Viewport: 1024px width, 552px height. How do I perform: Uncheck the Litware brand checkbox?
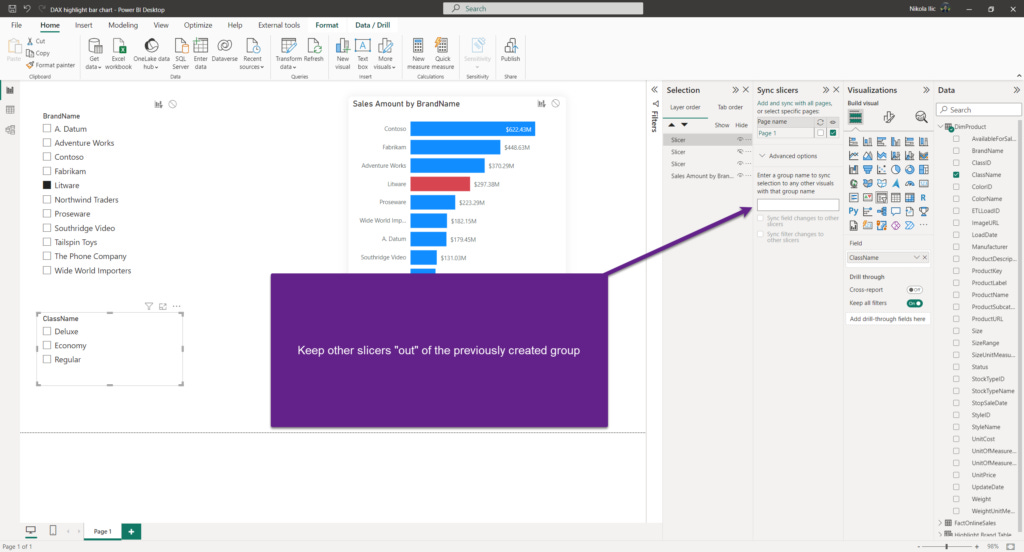pos(46,185)
